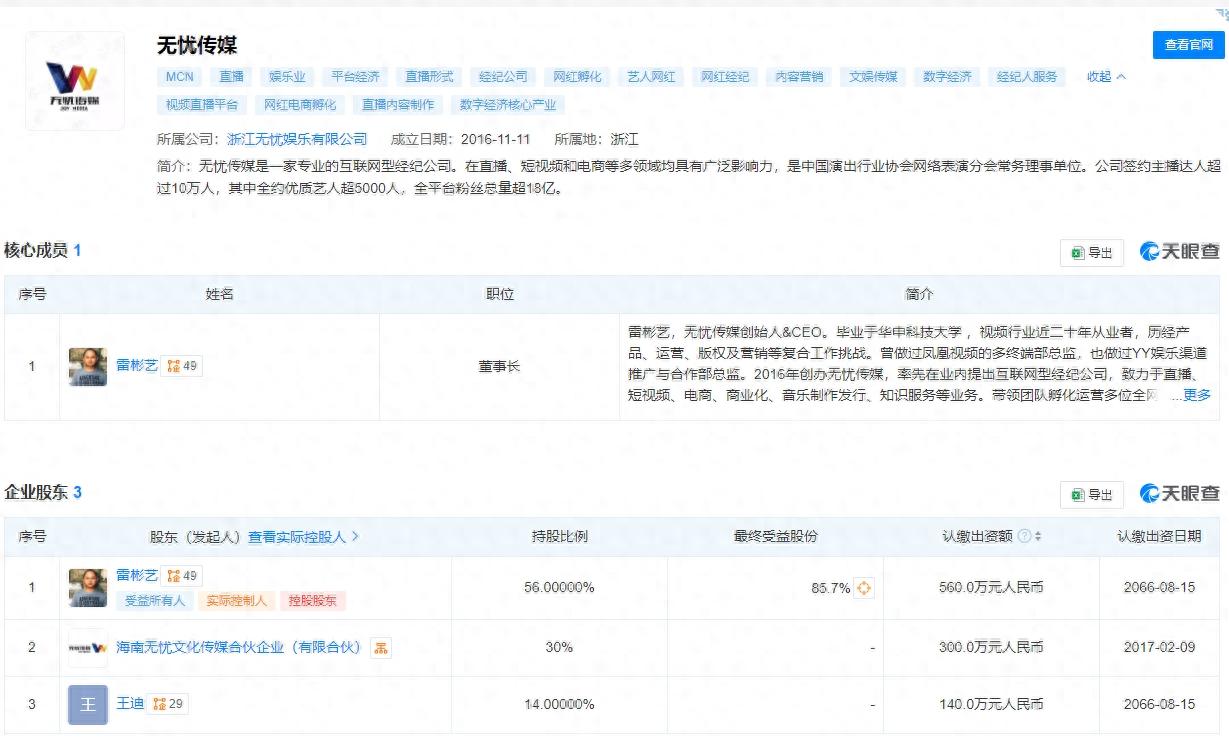Click 雷彬艺's avatar in 核心成员
Image resolution: width=1229 pixels, height=748 pixels.
(88, 367)
